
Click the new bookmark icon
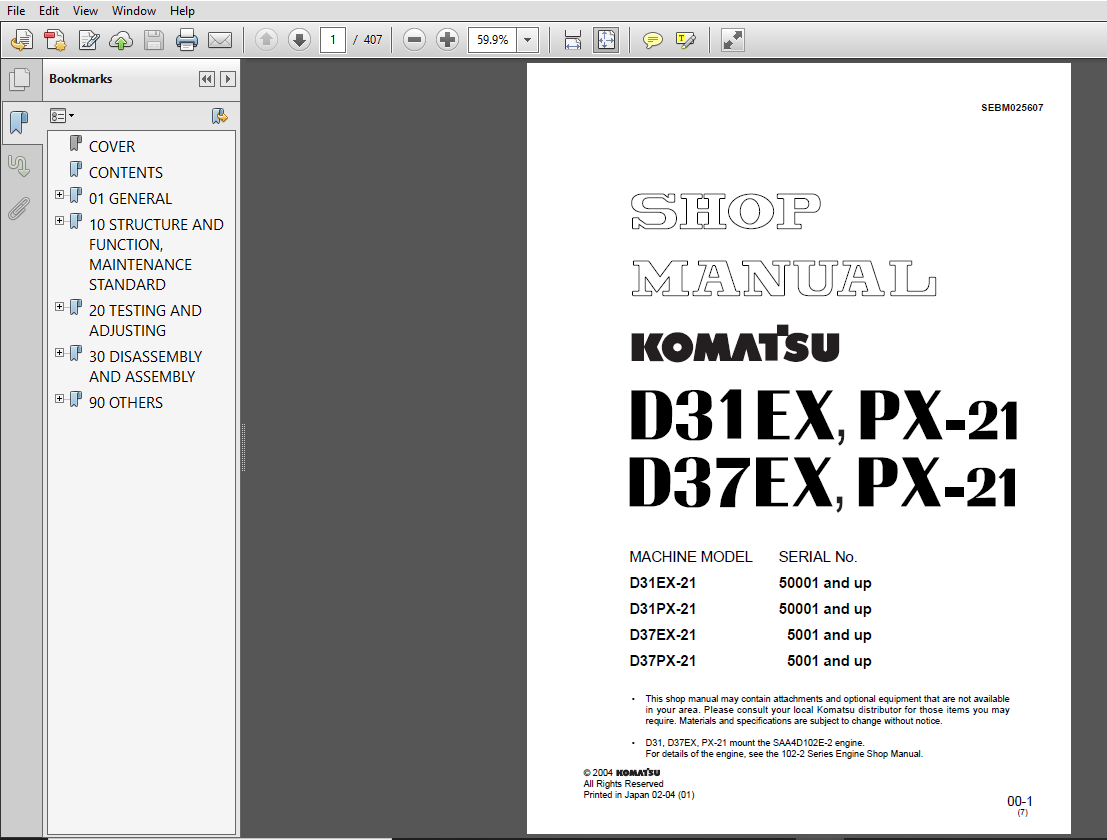pyautogui.click(x=220, y=116)
